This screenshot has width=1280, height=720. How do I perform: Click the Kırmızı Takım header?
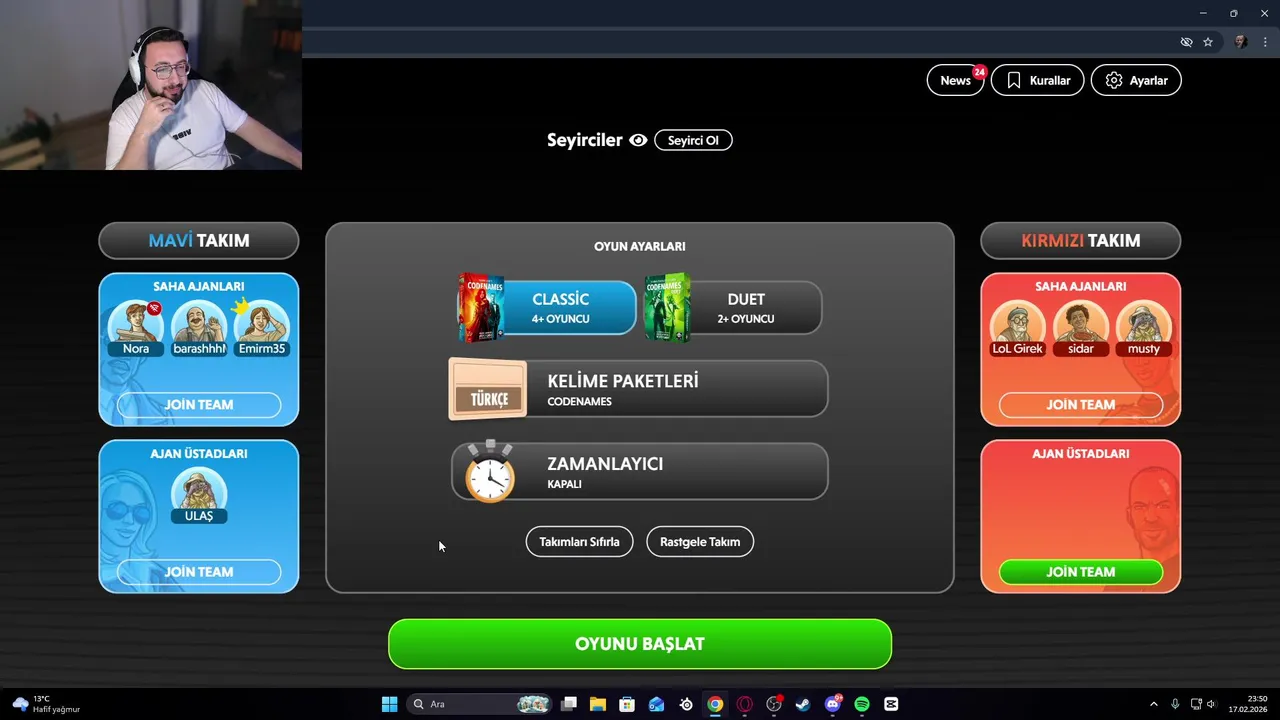1081,241
